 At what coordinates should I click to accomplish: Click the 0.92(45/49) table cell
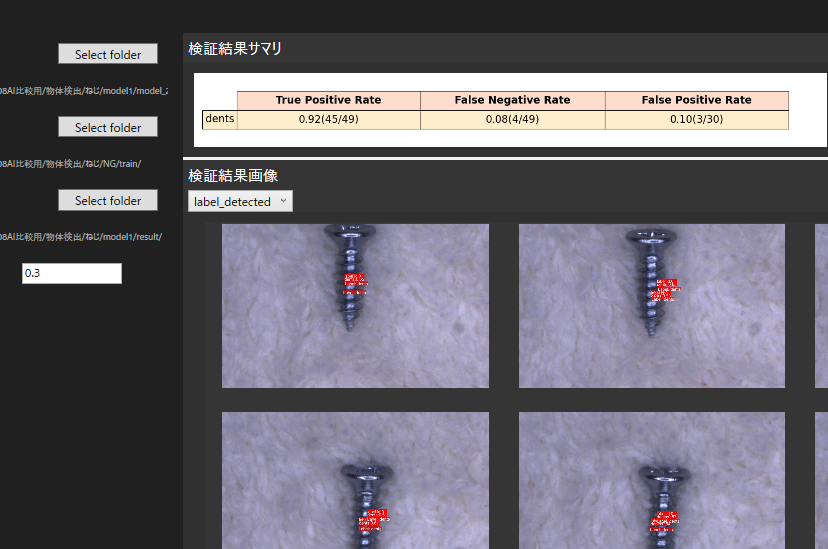tap(328, 120)
